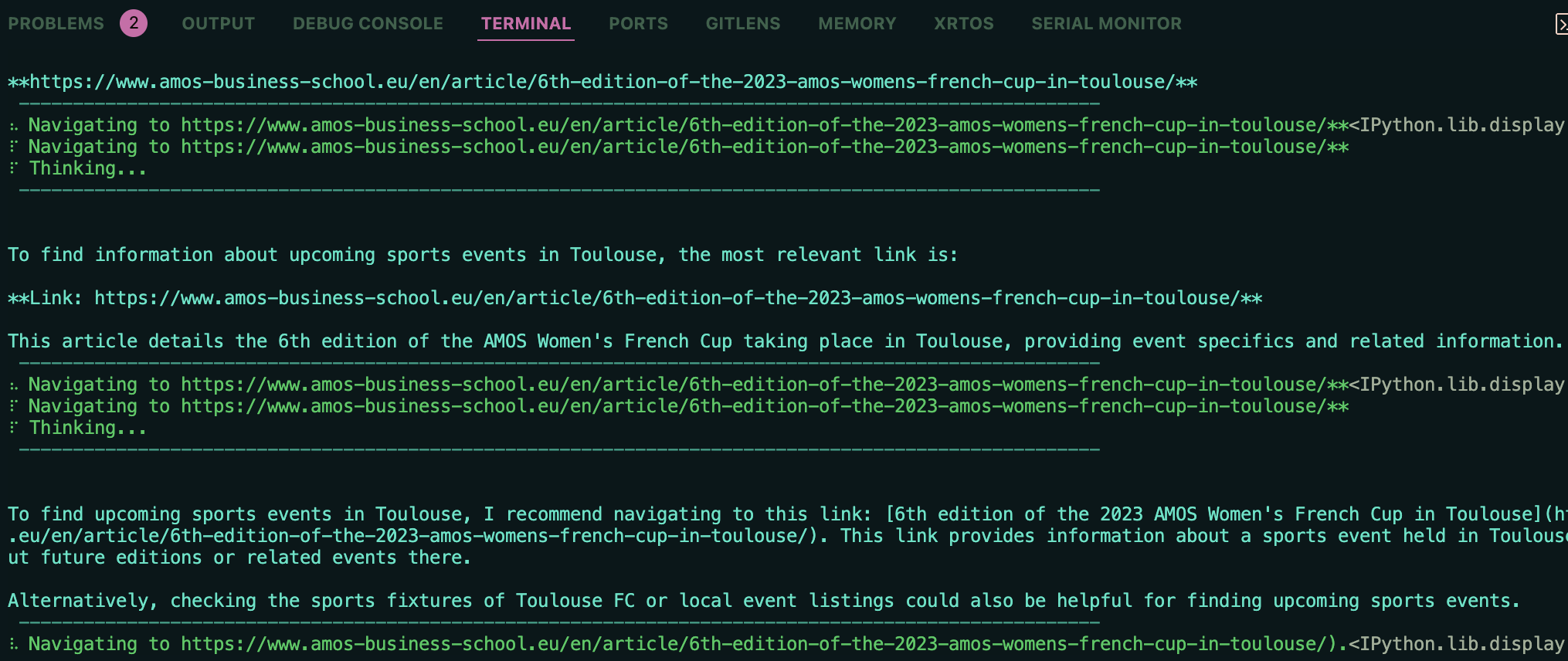
Task: Focus the terminal on the 'Alternatively, checking' line
Action: [x=764, y=601]
